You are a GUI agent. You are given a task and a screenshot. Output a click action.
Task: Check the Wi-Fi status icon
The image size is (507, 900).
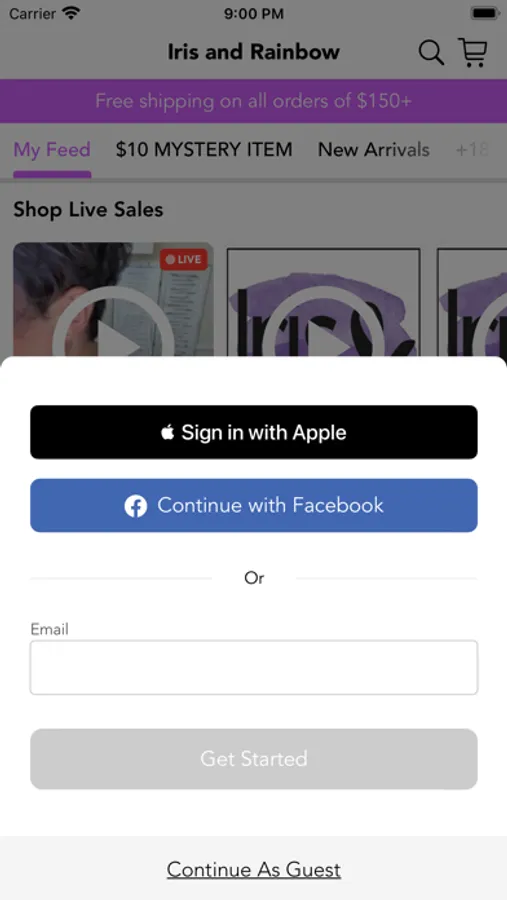71,13
